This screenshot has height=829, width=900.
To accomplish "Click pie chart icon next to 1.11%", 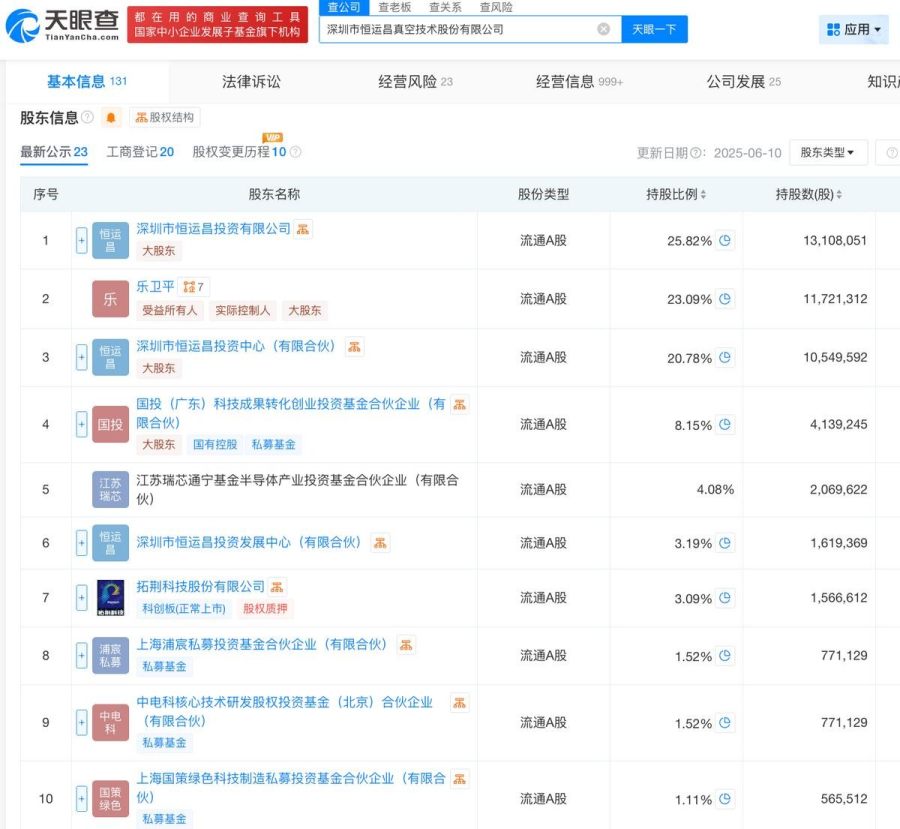I will [x=725, y=799].
